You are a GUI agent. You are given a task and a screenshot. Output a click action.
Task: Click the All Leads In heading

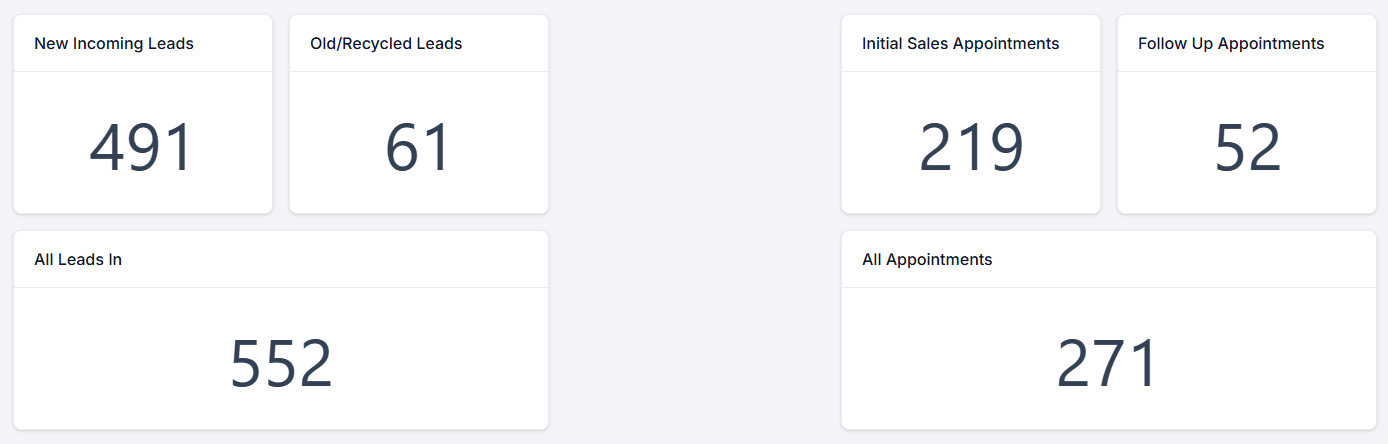tap(78, 260)
